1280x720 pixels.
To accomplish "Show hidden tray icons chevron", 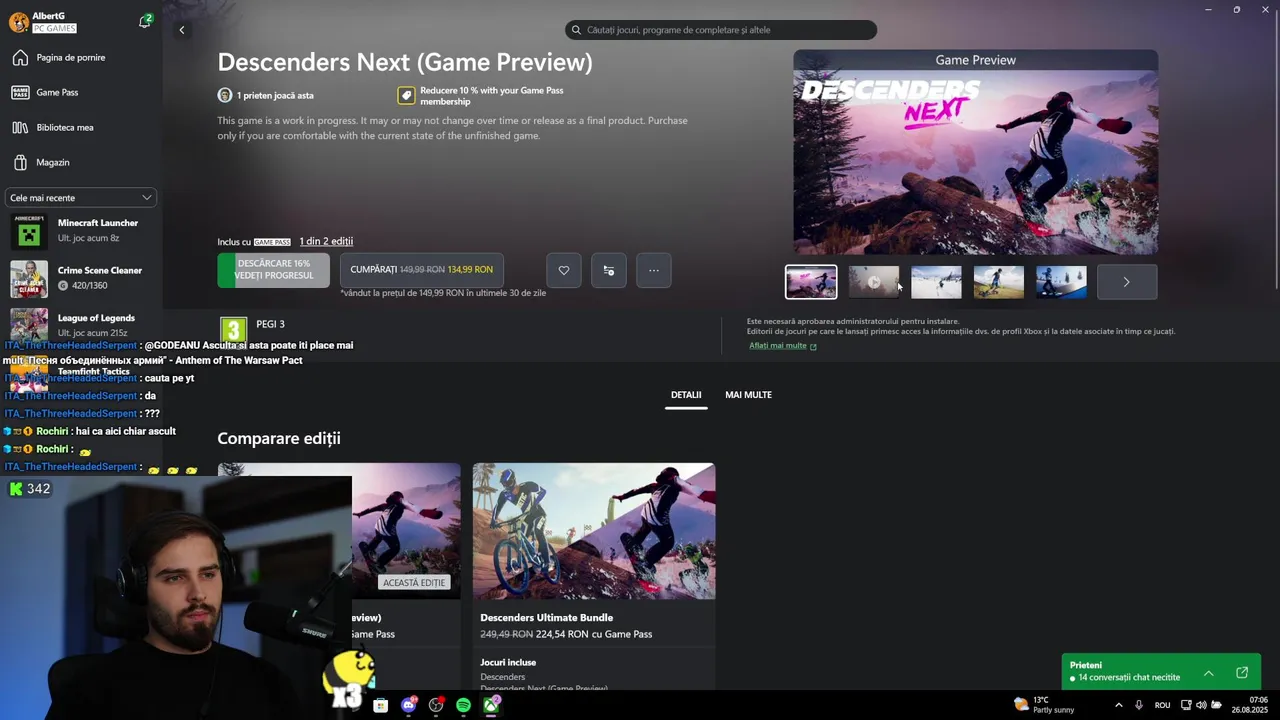I will click(1118, 705).
